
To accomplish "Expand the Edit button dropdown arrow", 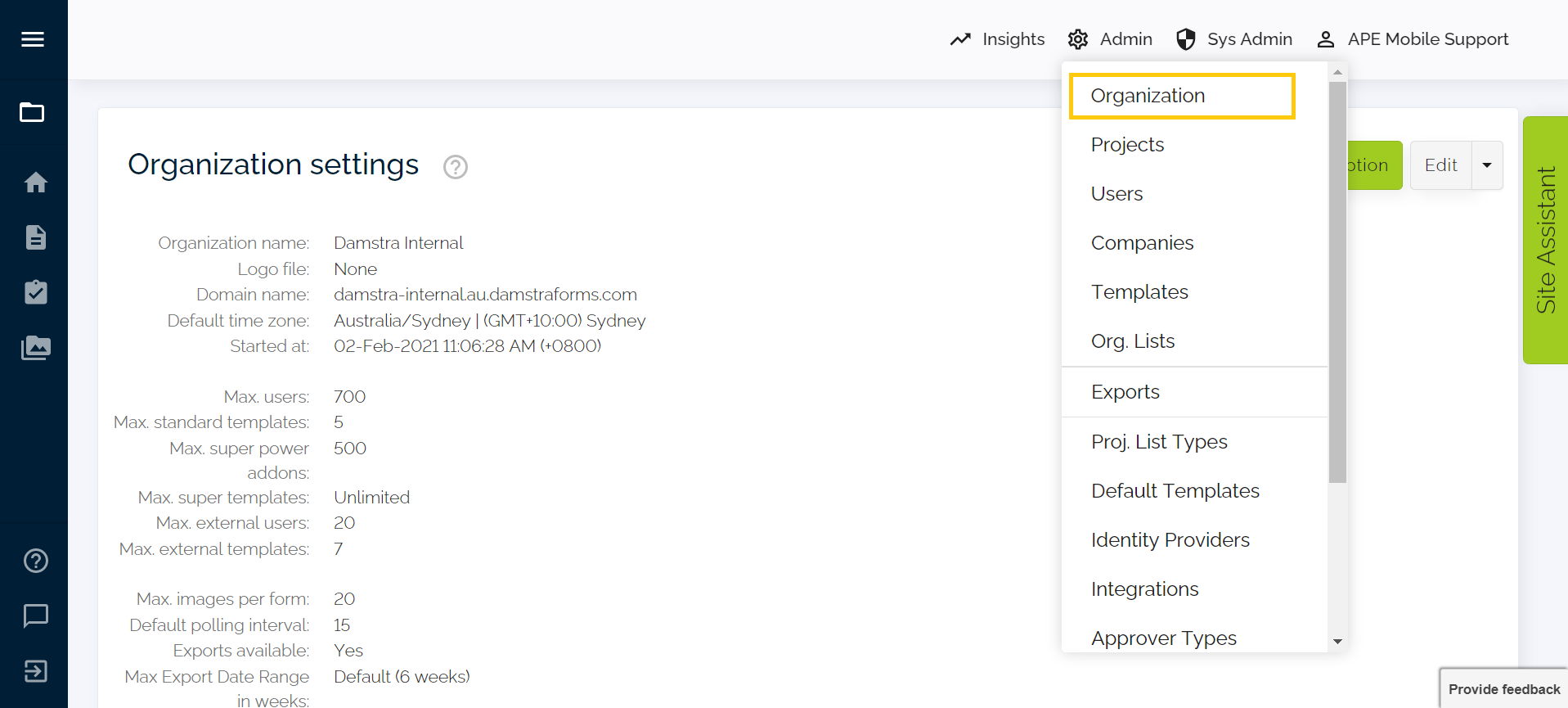I will click(x=1487, y=165).
